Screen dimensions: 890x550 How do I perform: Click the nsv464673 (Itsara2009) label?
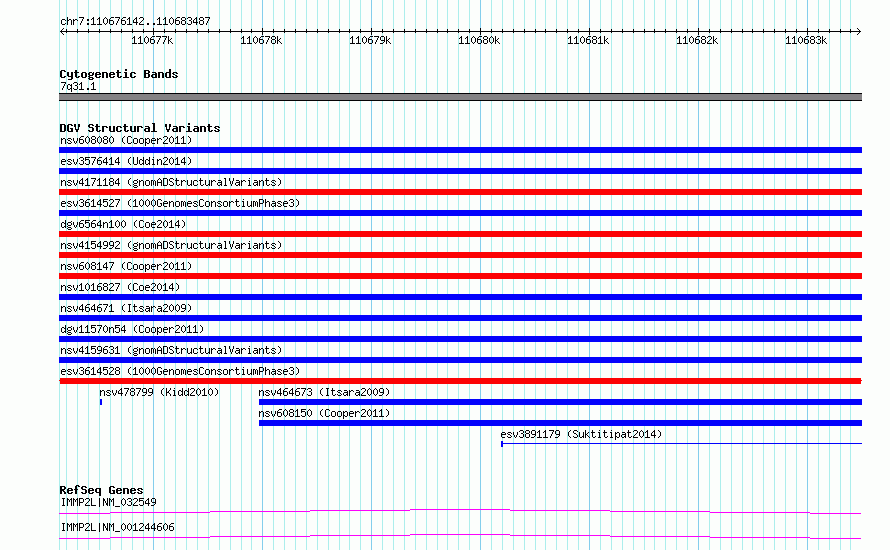[324, 392]
